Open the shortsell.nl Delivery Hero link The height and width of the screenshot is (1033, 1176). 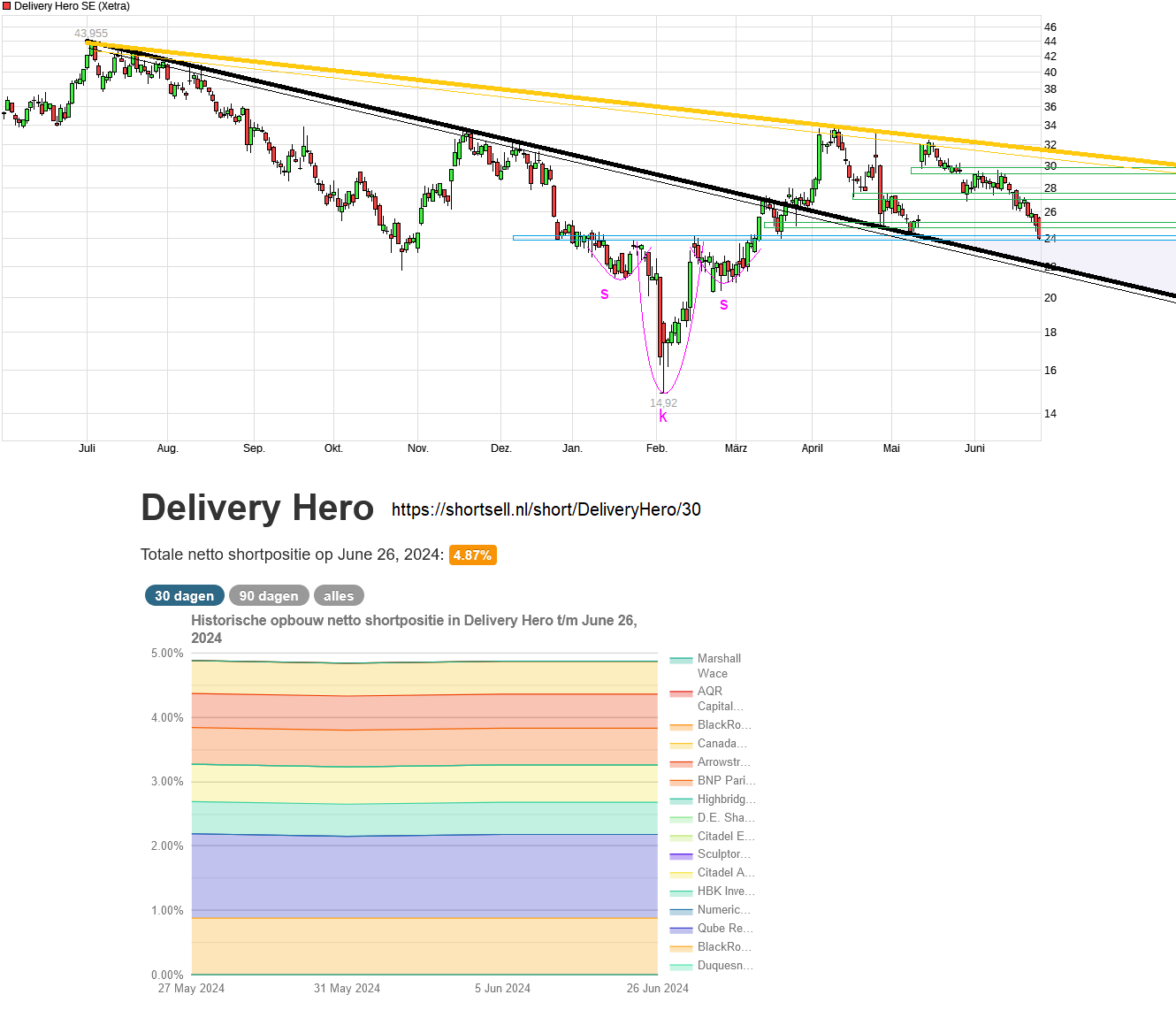coord(546,509)
